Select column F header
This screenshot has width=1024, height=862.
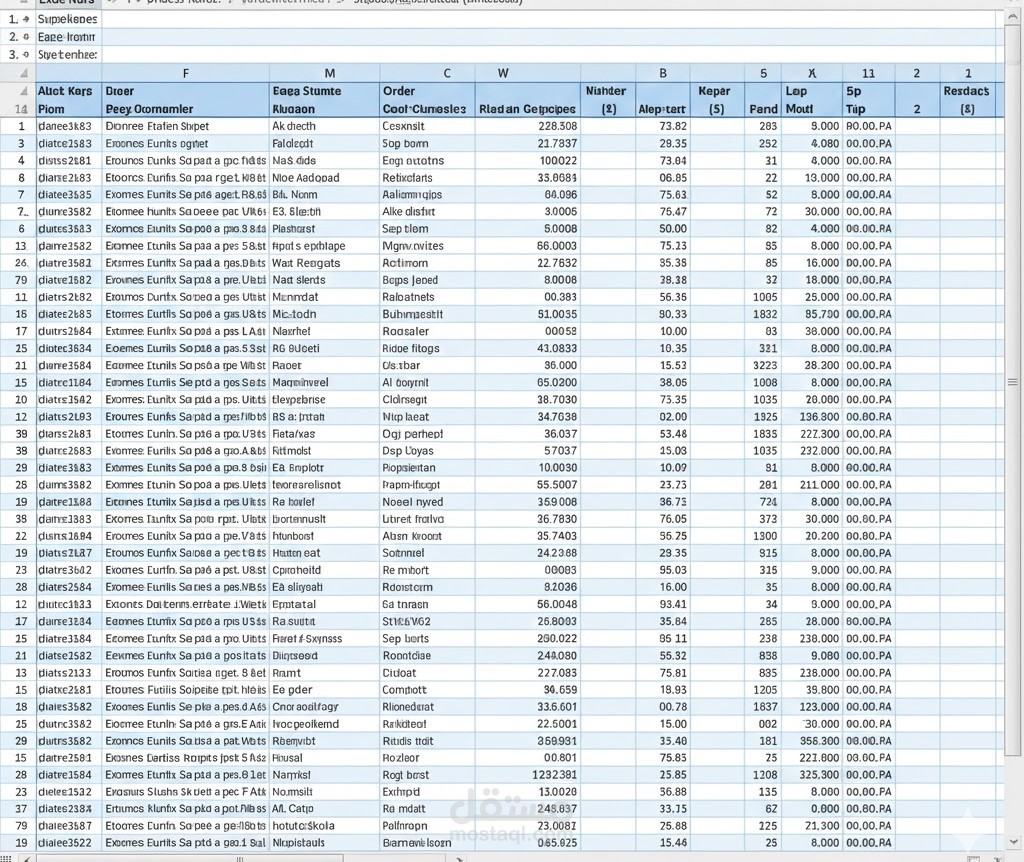coord(185,73)
